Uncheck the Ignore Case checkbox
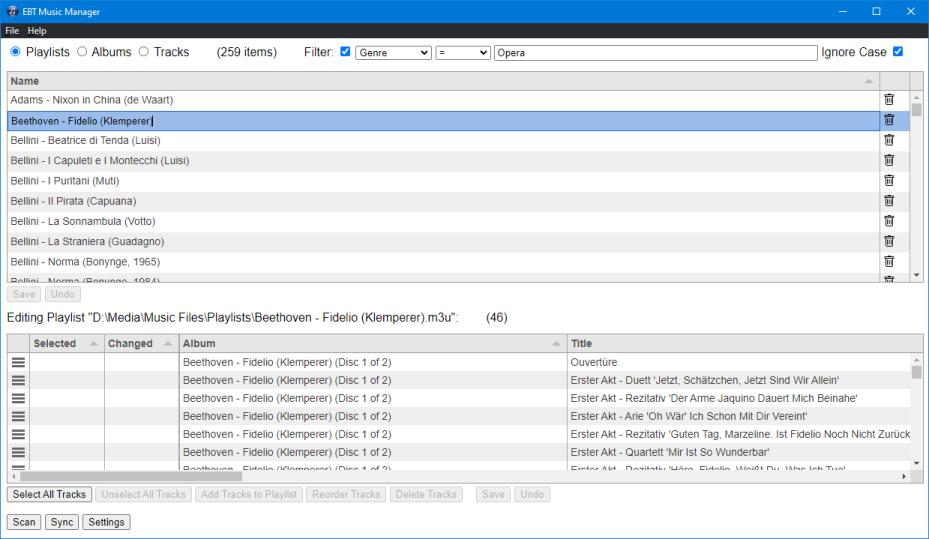This screenshot has width=929, height=539. [x=897, y=52]
